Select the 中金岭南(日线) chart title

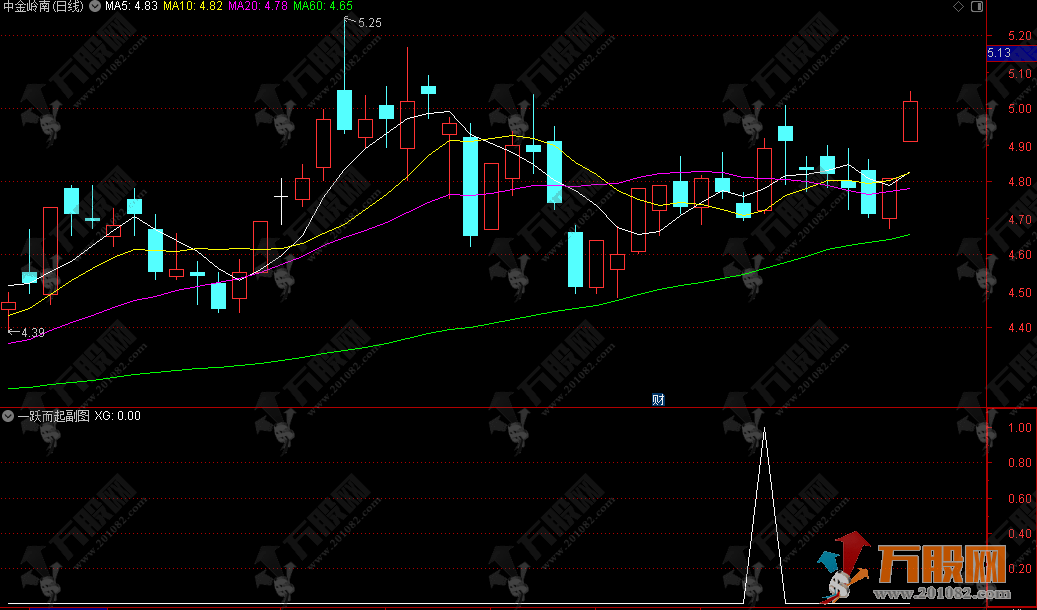[44, 7]
